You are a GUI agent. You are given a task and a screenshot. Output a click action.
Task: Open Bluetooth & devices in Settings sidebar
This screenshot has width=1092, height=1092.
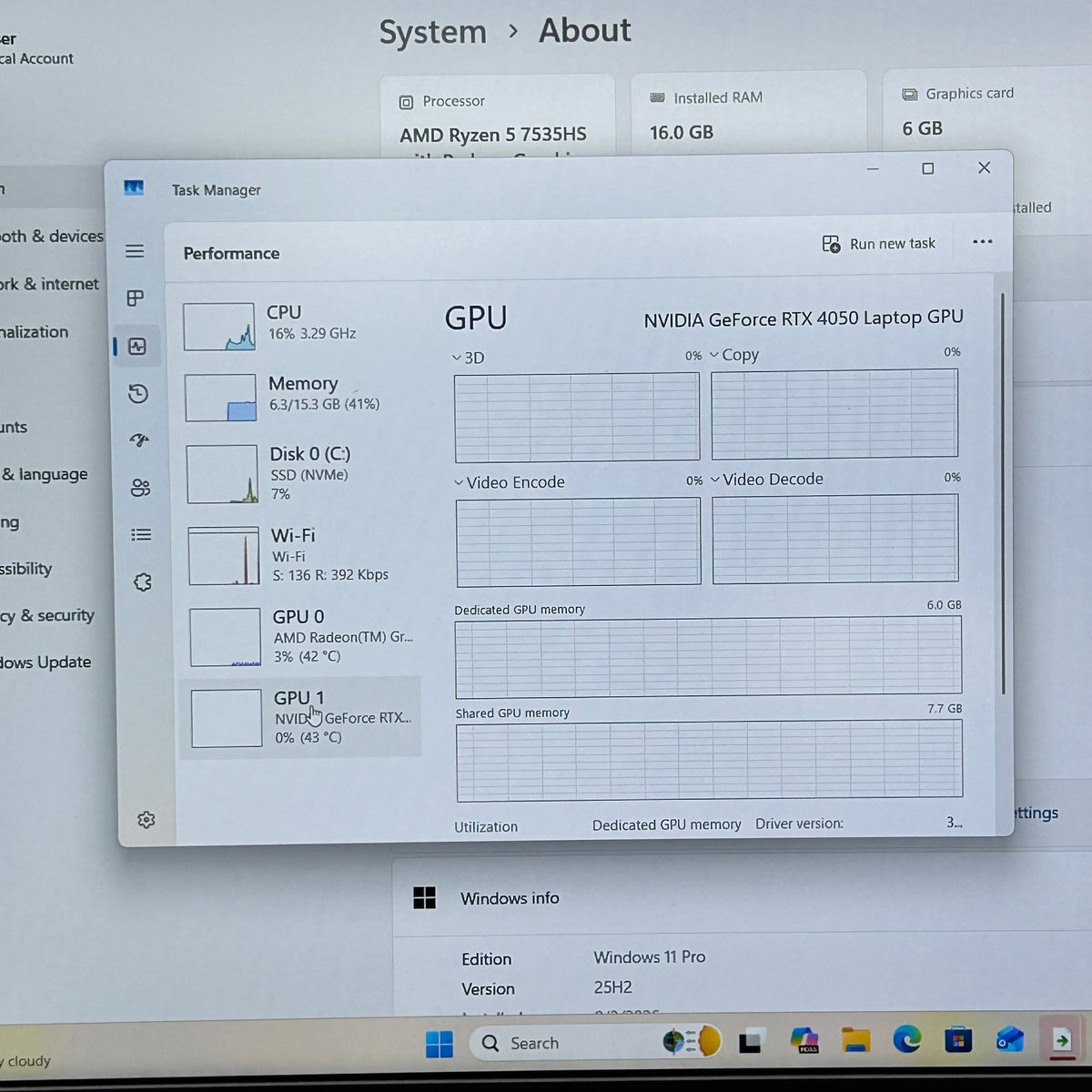52,236
